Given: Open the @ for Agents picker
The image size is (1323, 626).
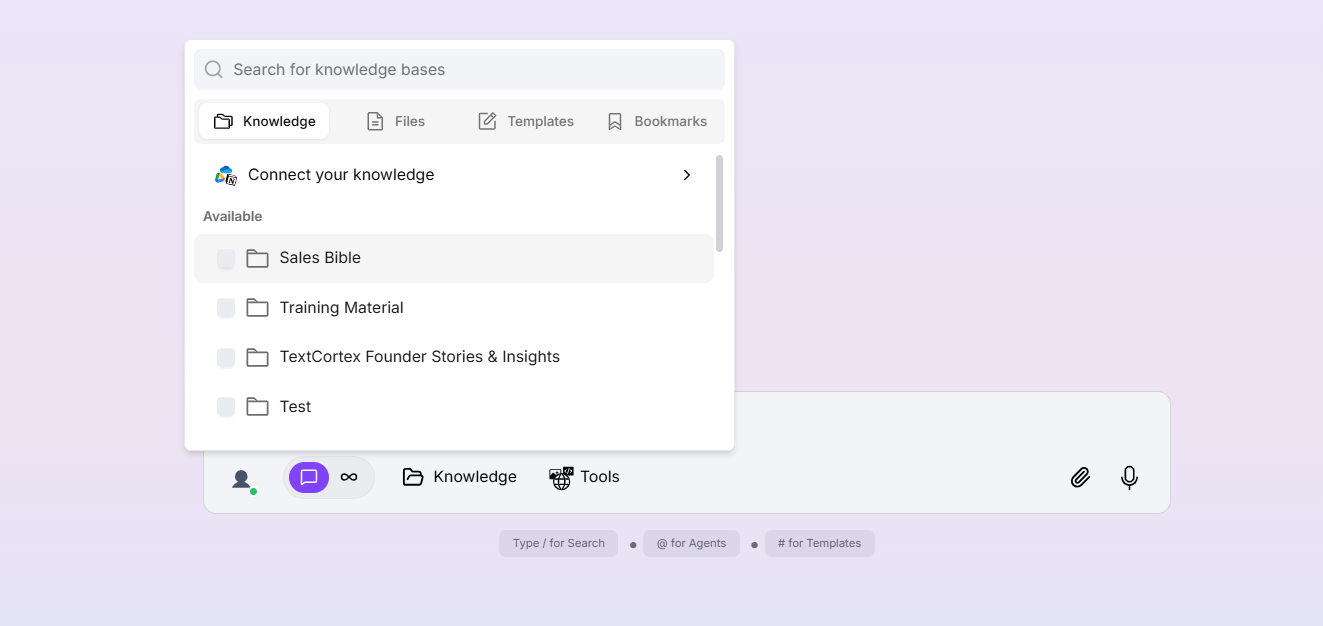Looking at the screenshot, I should pos(691,543).
